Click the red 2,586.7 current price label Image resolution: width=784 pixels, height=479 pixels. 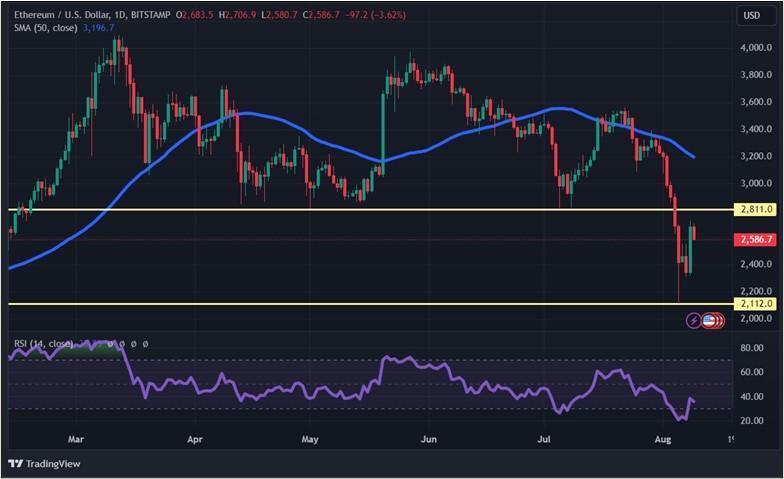point(756,240)
